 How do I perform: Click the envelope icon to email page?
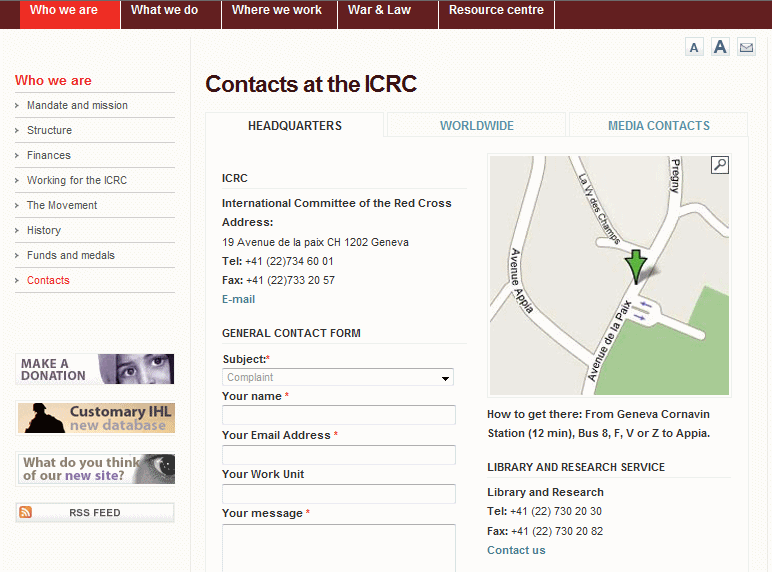coord(746,47)
